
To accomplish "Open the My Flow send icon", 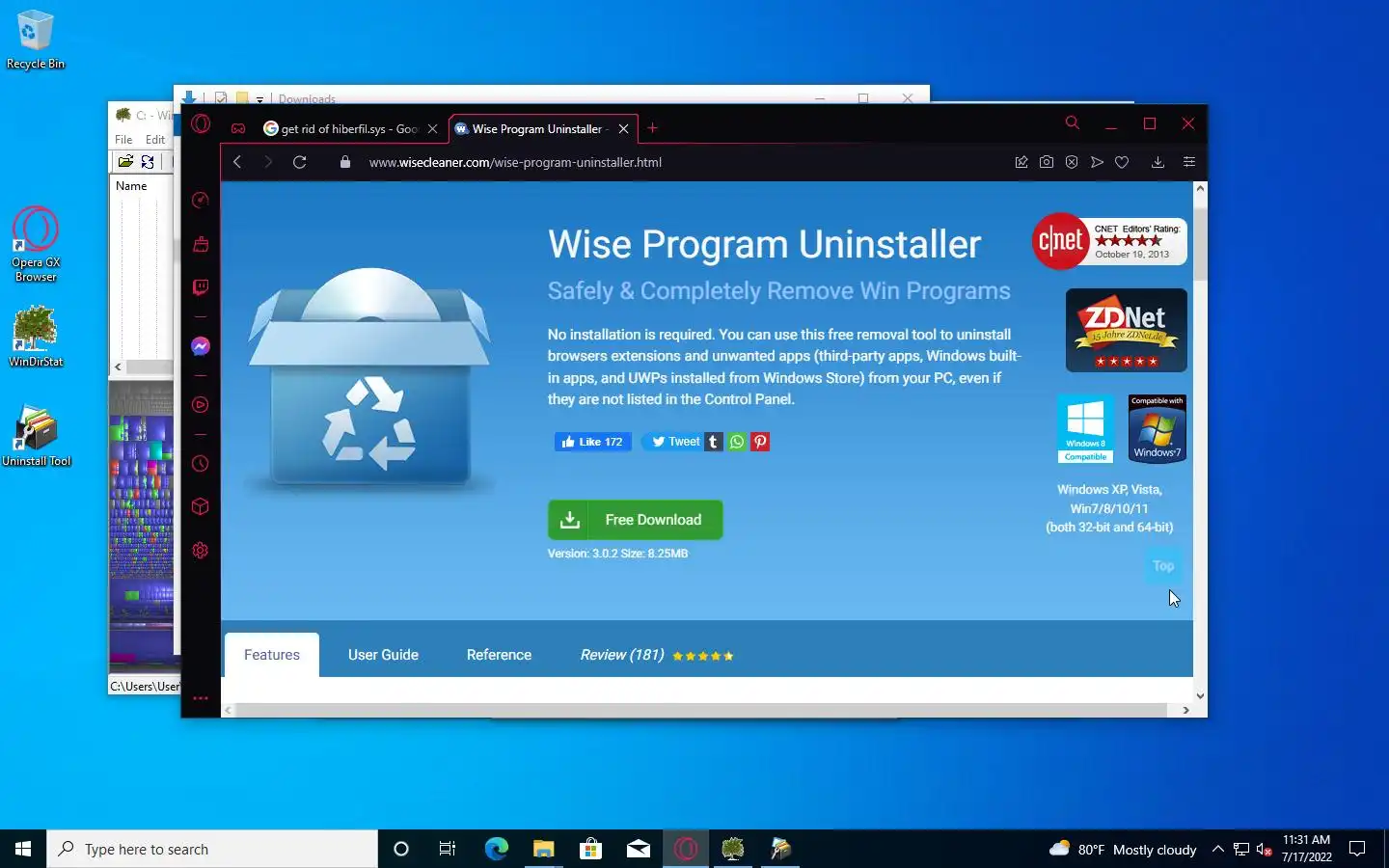I will tap(1097, 162).
